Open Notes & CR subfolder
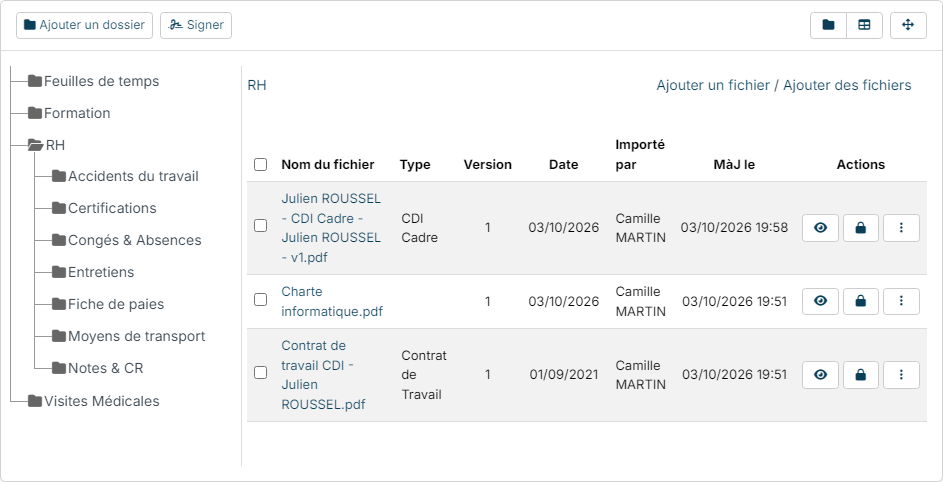This screenshot has height=482, width=943. coord(97,368)
